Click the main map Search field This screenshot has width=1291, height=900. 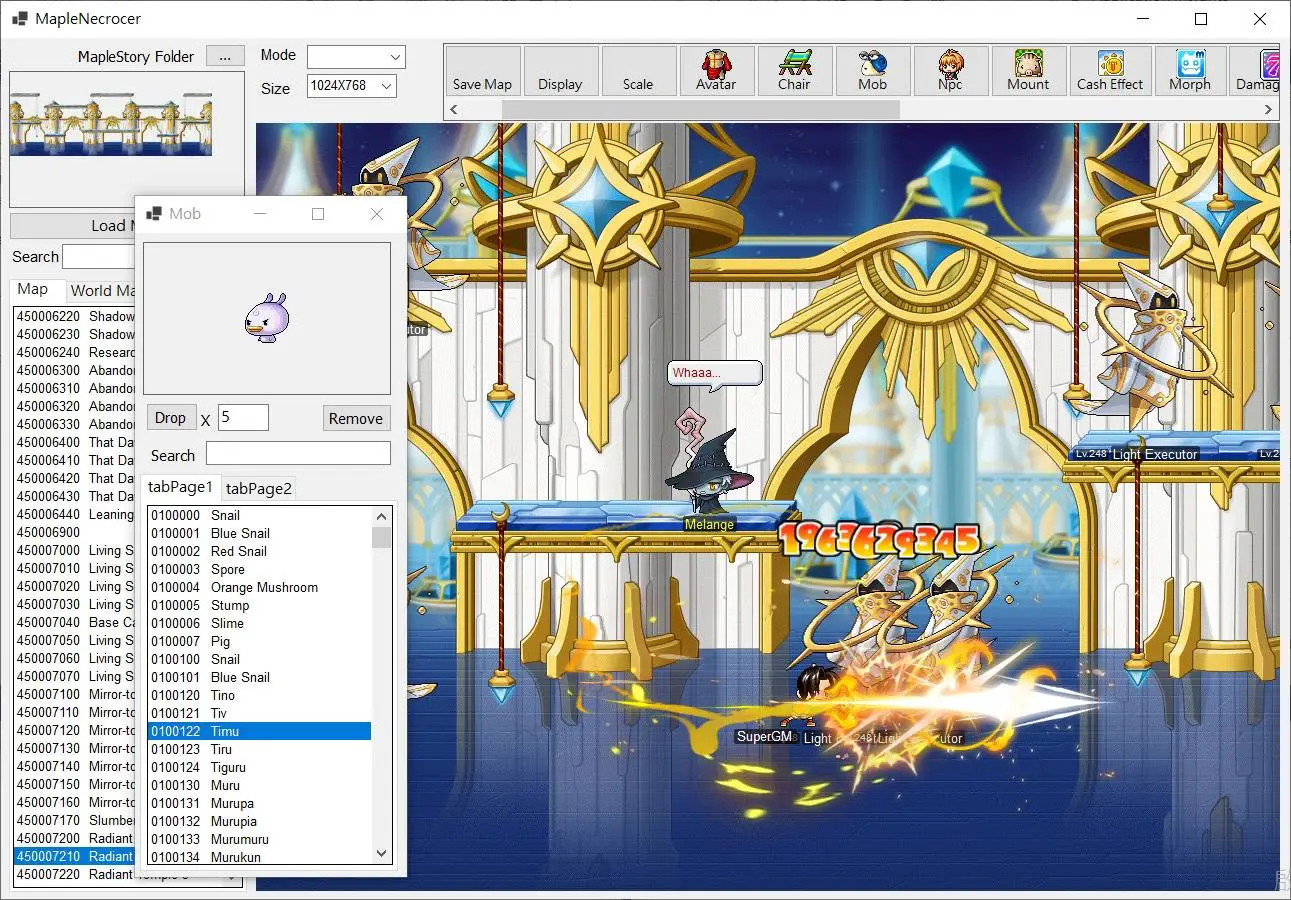click(98, 257)
